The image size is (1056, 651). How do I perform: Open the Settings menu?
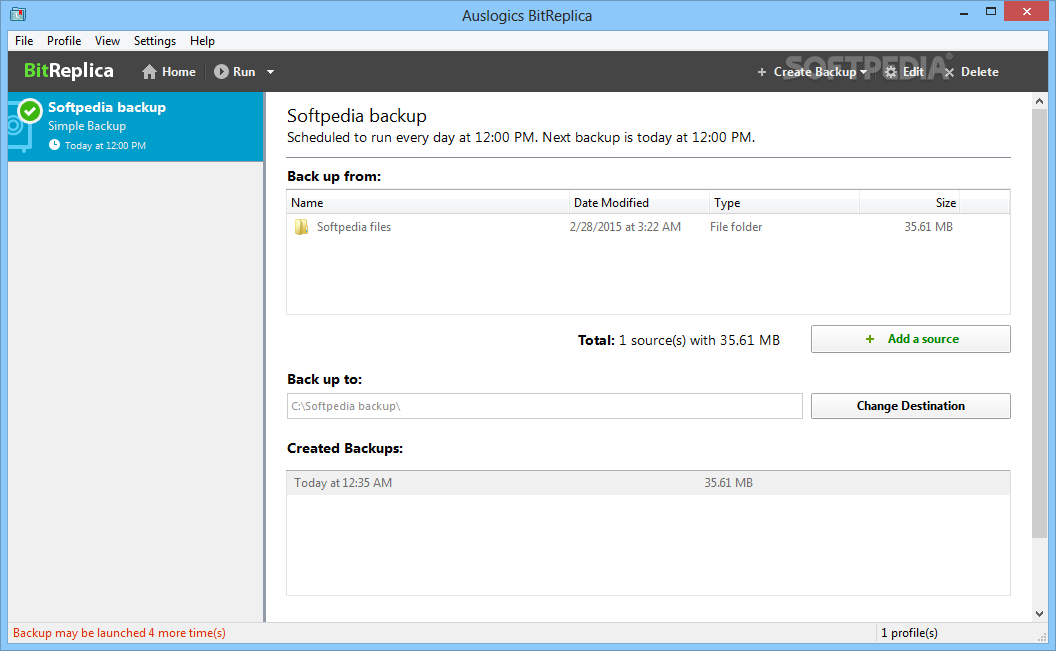click(155, 41)
